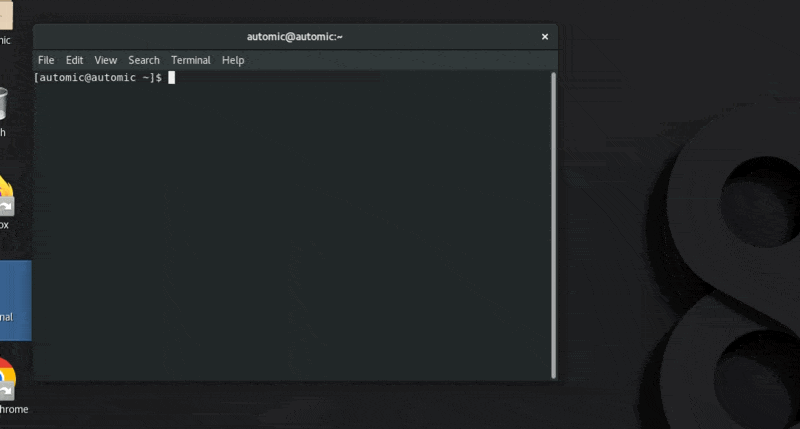Close the automic@automic terminal window
Image resolution: width=800 pixels, height=429 pixels.
point(545,37)
